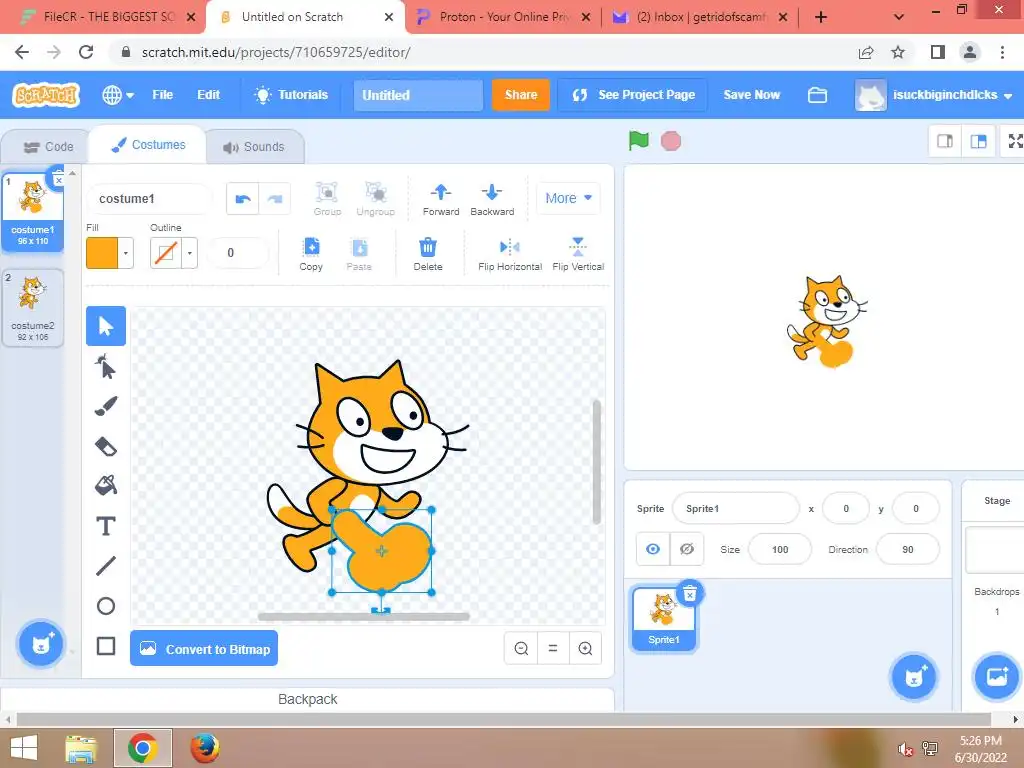
Task: Open the Outline color dropdown
Action: point(189,253)
